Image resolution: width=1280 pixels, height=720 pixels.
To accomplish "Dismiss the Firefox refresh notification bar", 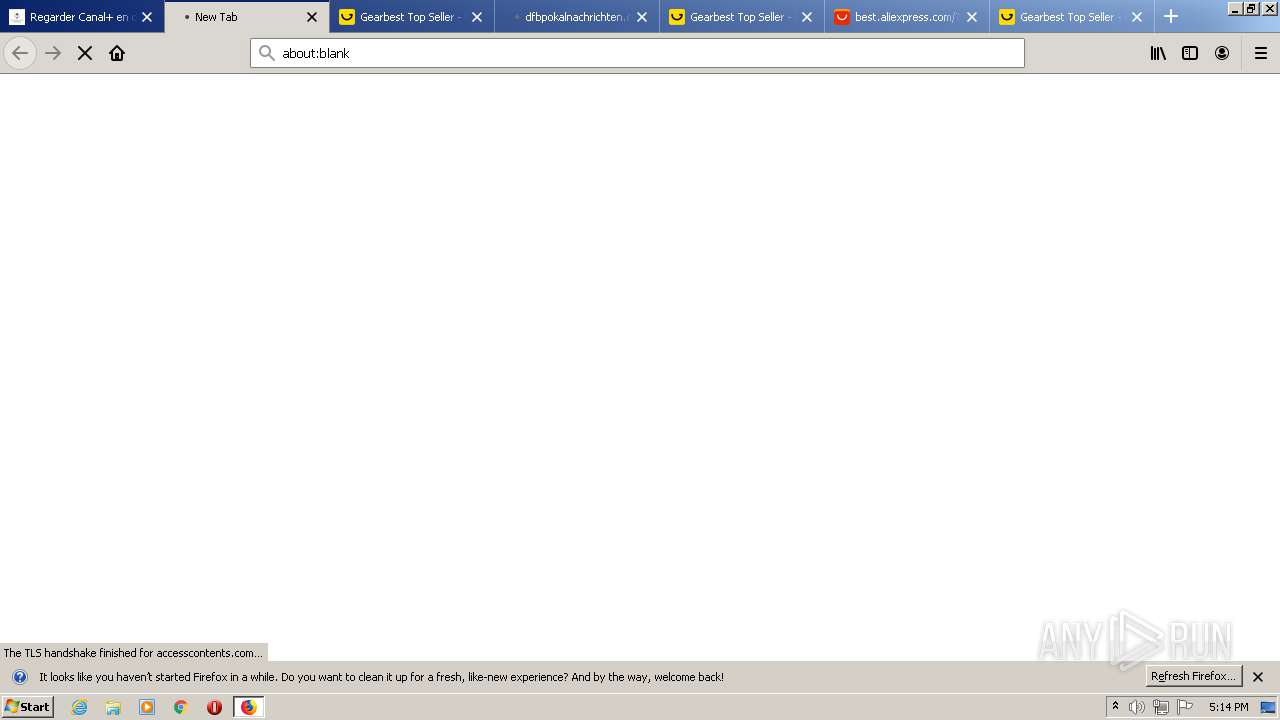I will pos(1258,677).
